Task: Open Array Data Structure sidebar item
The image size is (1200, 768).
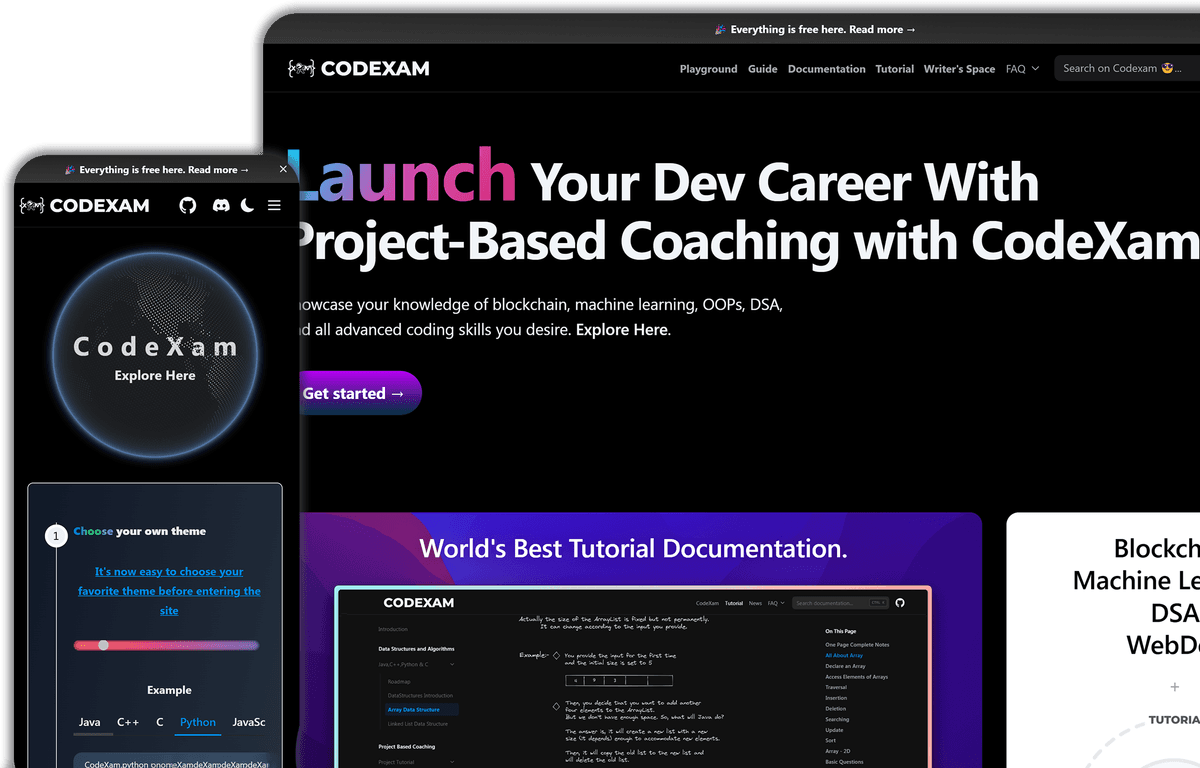Action: [x=415, y=710]
